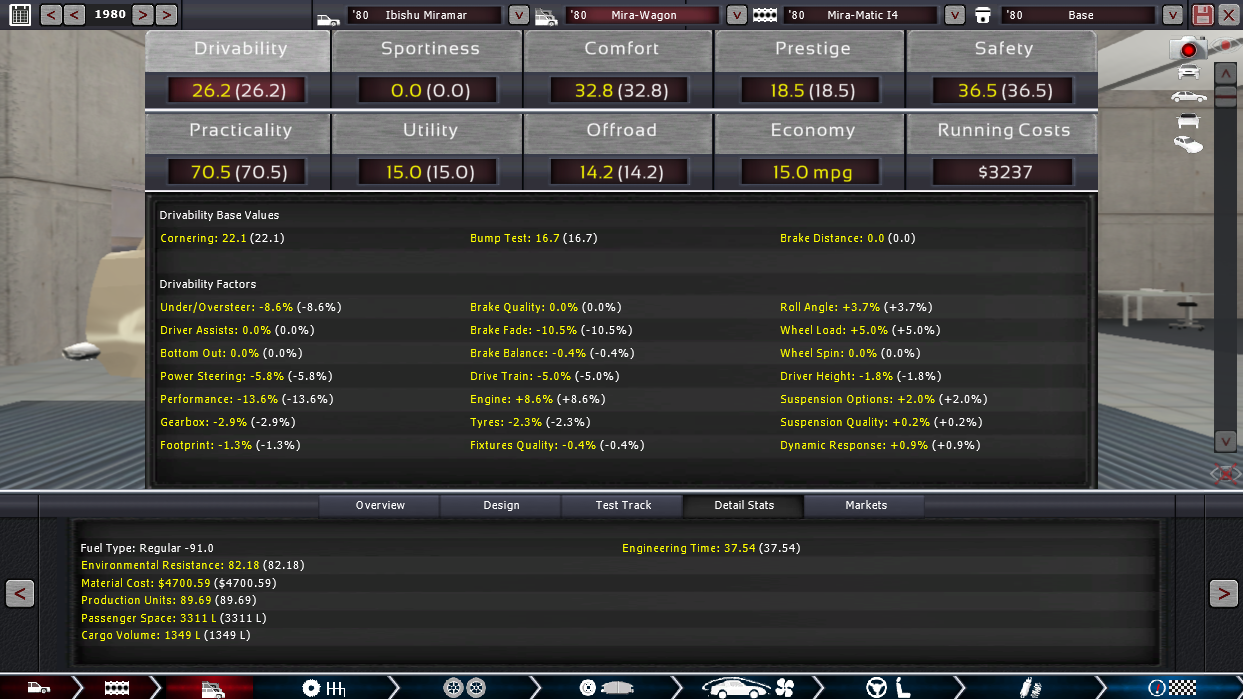The width and height of the screenshot is (1243, 699).
Task: Click the '80 Mira-Wagon name field
Action: pos(642,15)
